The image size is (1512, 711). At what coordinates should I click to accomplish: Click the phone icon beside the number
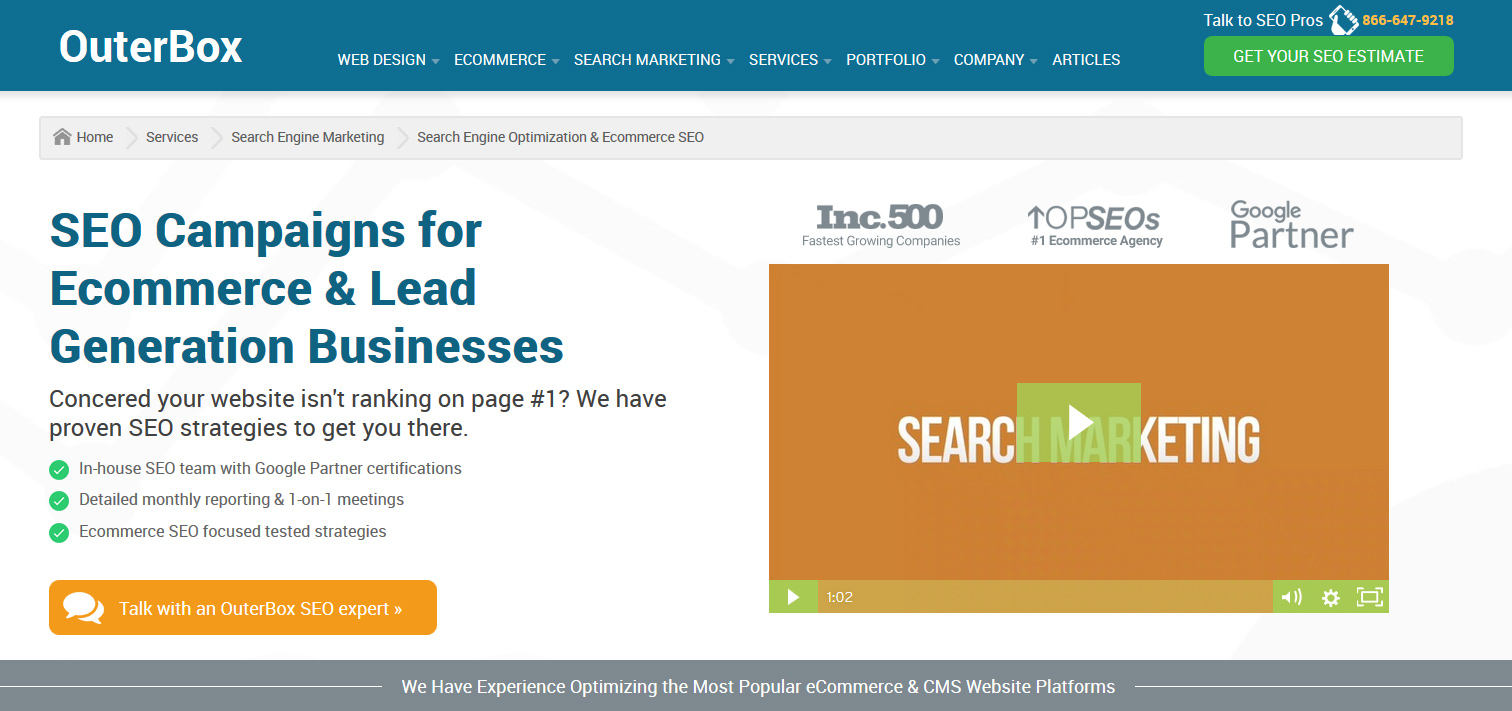pos(1343,20)
